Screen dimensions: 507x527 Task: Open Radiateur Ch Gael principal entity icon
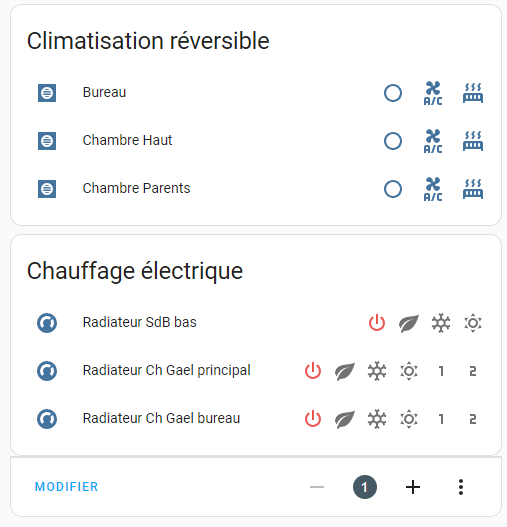(47, 371)
